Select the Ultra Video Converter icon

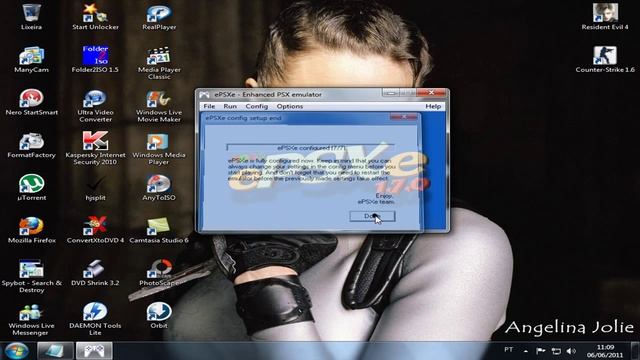[x=95, y=105]
